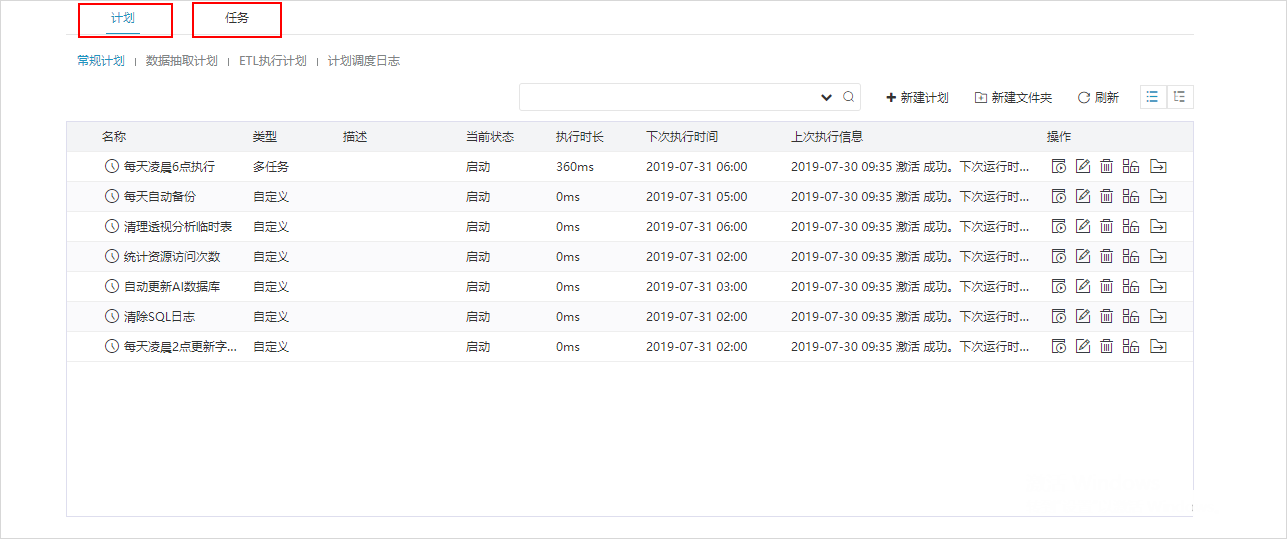Open the ETL执行计划 sub-tab
This screenshot has width=1287, height=539.
tap(272, 61)
